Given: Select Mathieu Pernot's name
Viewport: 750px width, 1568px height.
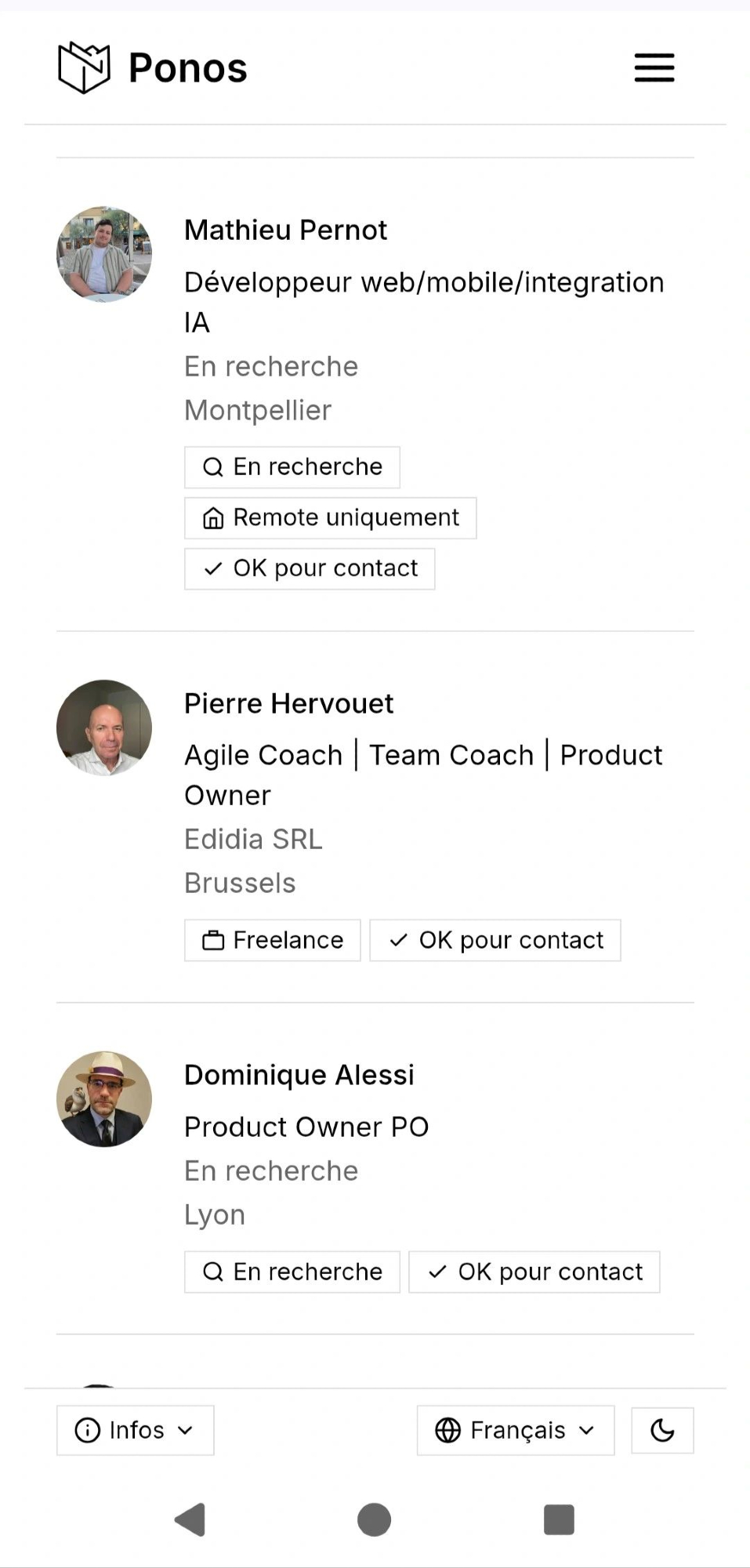Looking at the screenshot, I should pos(285,230).
